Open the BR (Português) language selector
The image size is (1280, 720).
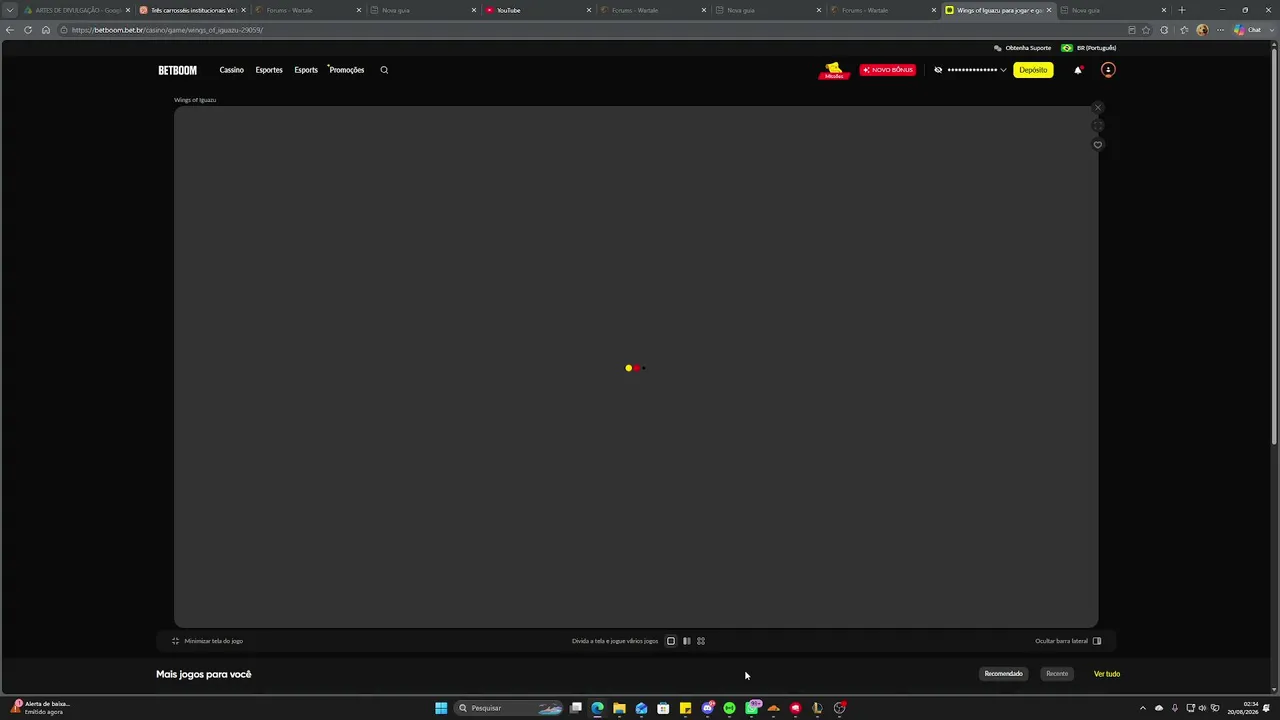[1089, 48]
